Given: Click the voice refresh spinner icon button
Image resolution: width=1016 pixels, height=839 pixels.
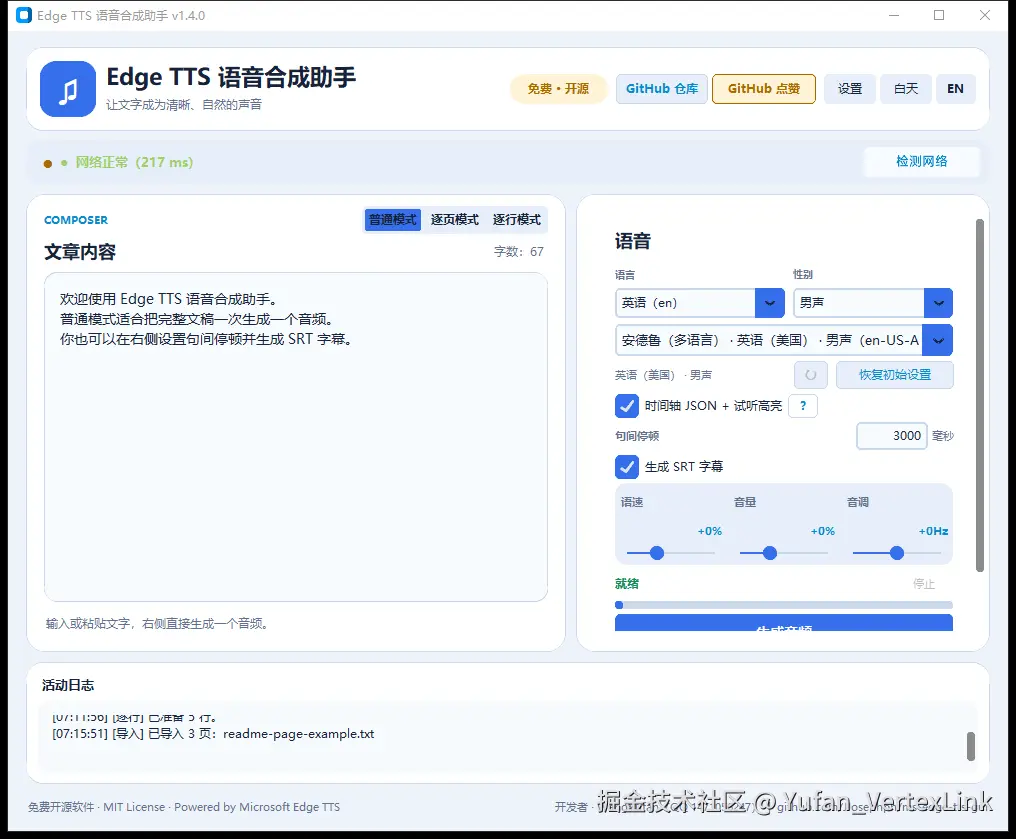Looking at the screenshot, I should (811, 375).
